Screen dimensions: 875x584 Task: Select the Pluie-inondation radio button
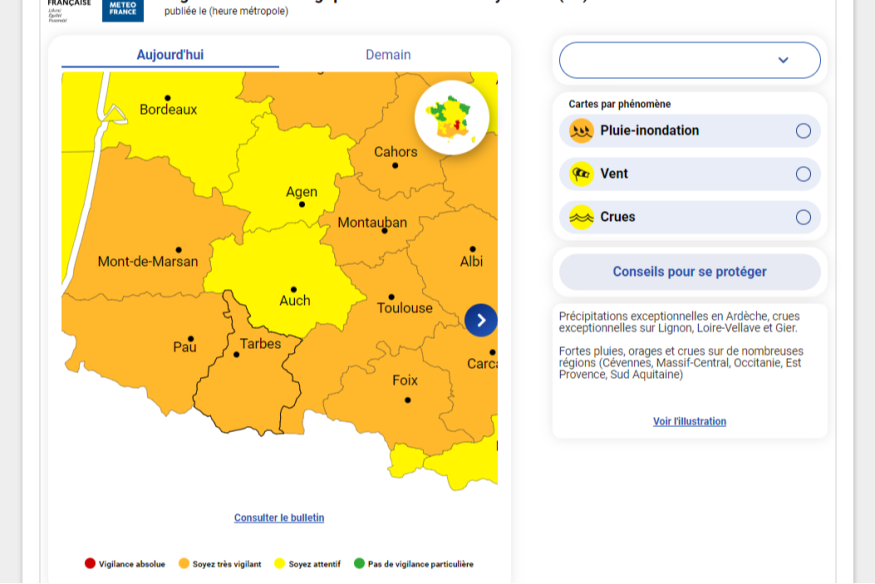pyautogui.click(x=803, y=131)
